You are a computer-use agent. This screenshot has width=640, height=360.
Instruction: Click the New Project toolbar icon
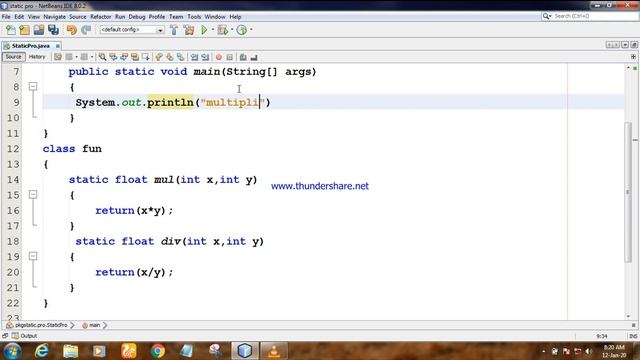[24, 30]
